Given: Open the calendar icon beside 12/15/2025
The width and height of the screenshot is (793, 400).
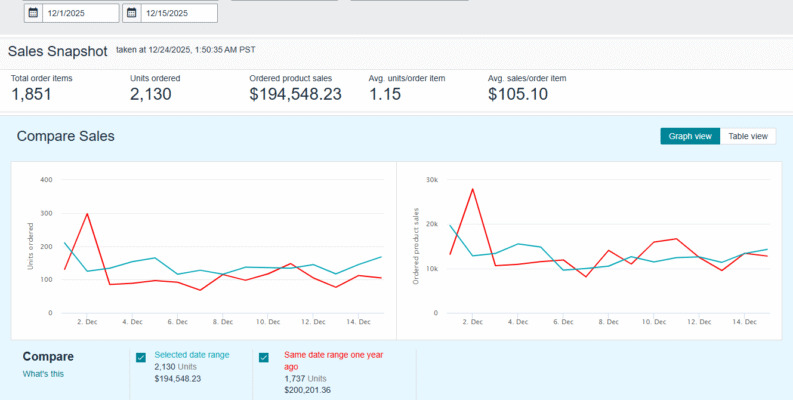Looking at the screenshot, I should pyautogui.click(x=133, y=13).
